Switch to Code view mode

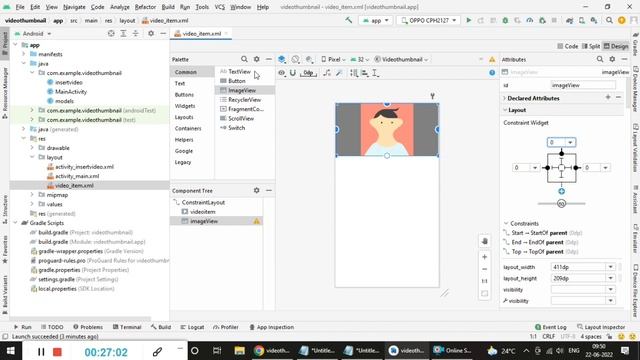coord(567,46)
